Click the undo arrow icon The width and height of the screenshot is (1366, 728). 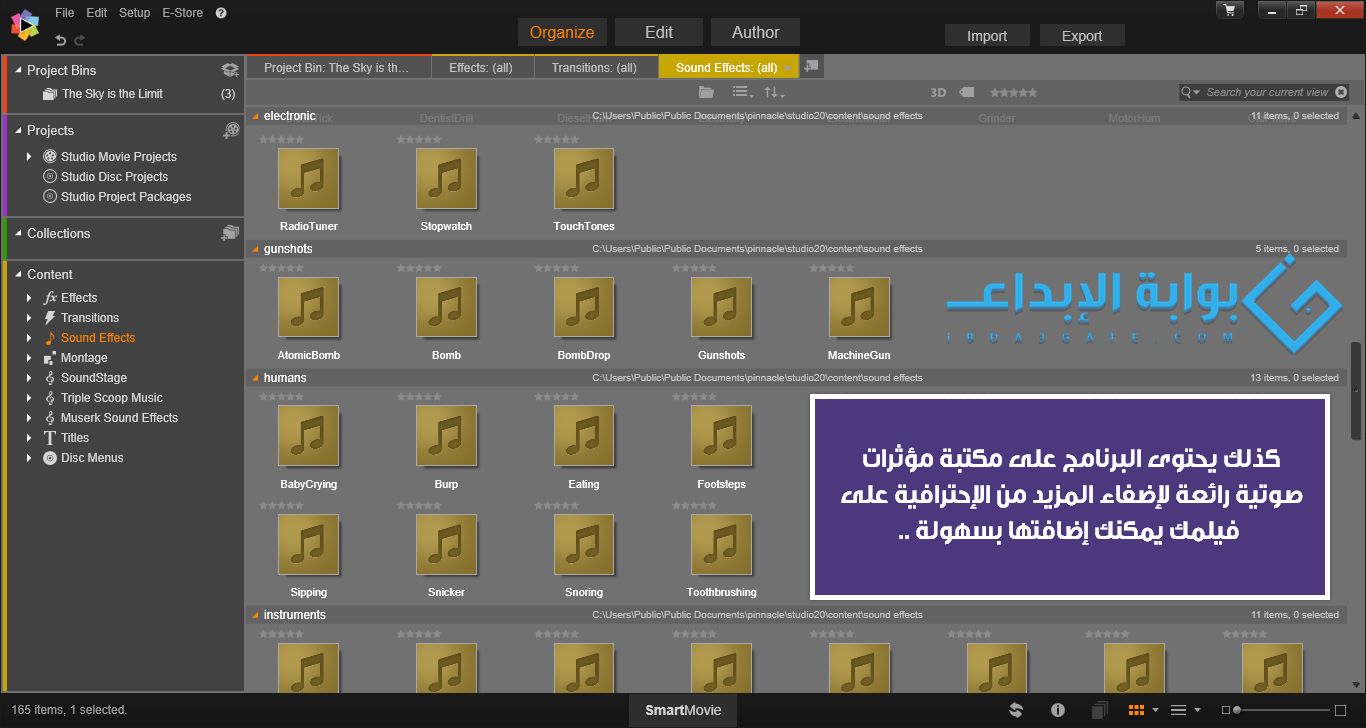61,40
